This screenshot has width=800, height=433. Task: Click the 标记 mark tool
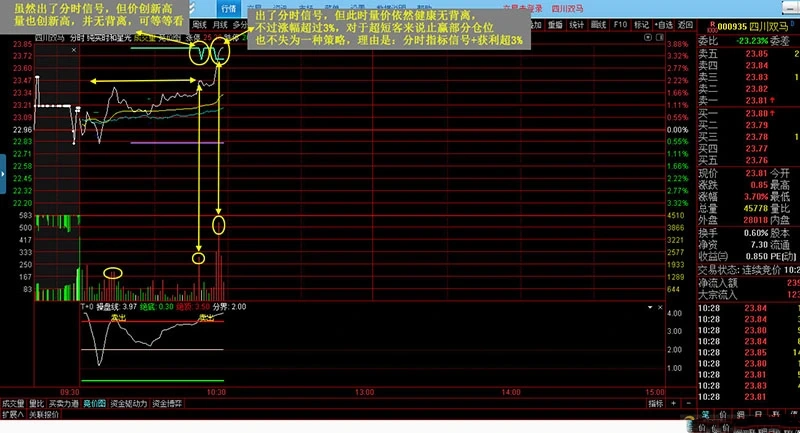click(x=641, y=24)
